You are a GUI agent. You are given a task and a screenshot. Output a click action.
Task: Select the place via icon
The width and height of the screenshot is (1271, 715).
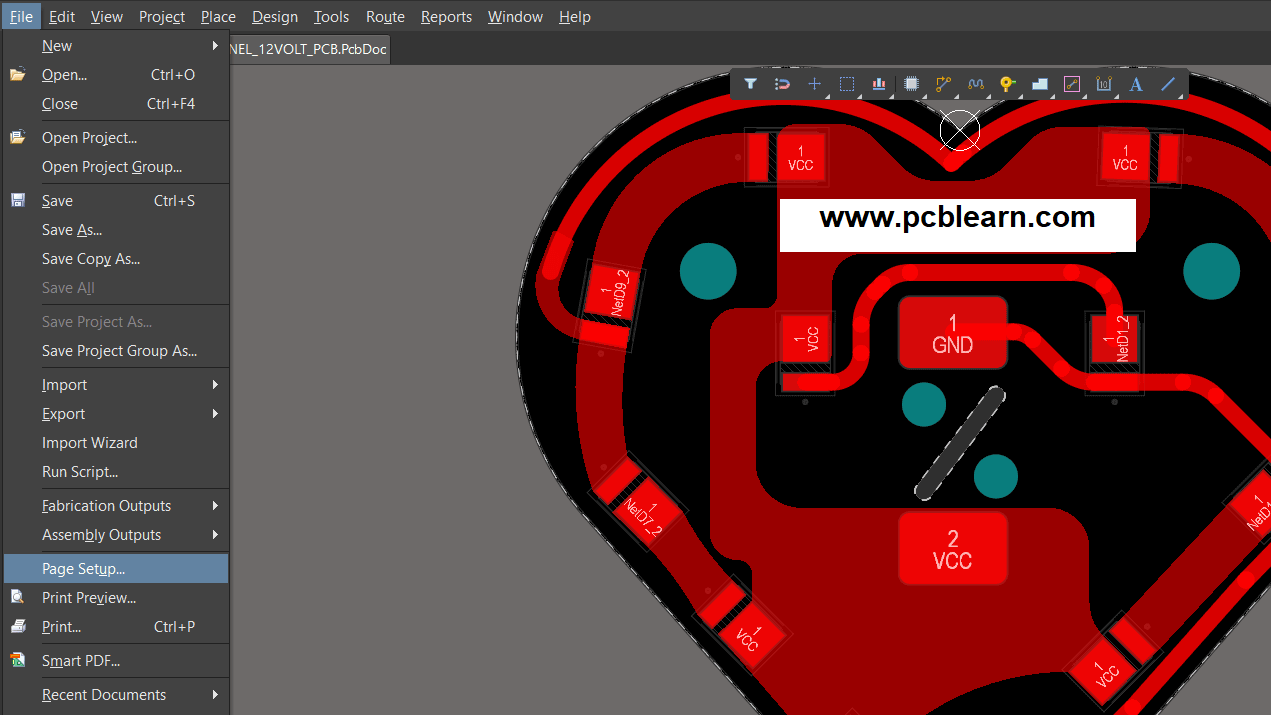[1007, 84]
